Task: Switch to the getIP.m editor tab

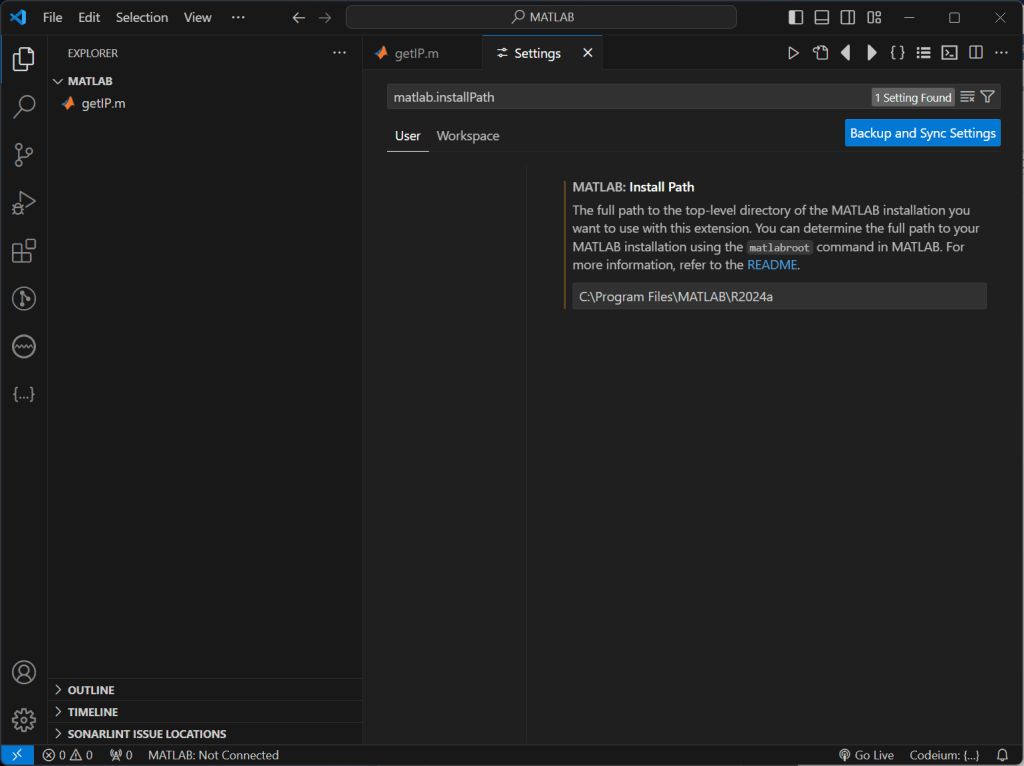Action: pyautogui.click(x=422, y=53)
